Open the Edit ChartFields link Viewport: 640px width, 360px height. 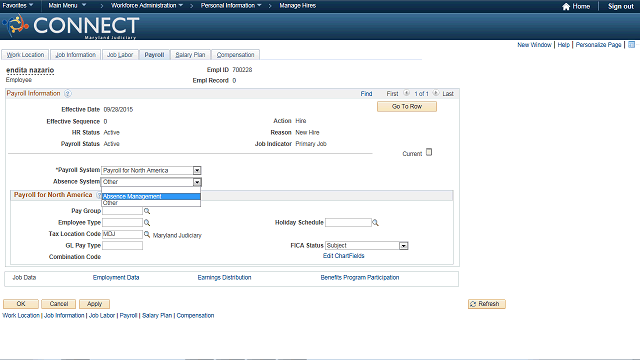point(344,256)
